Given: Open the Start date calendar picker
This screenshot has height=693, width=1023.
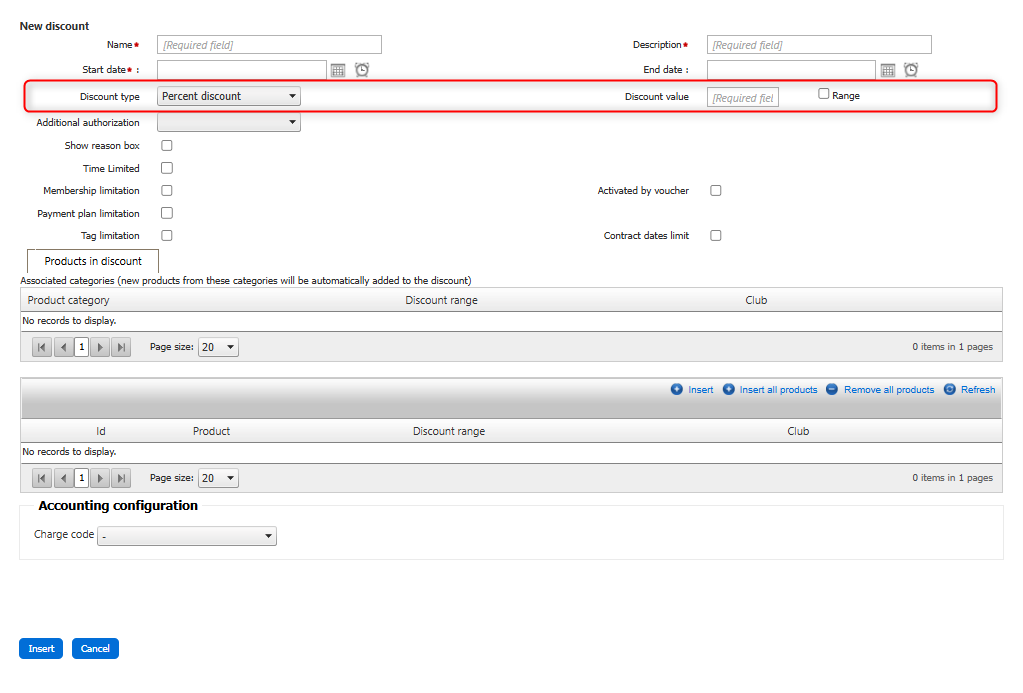Looking at the screenshot, I should (338, 70).
